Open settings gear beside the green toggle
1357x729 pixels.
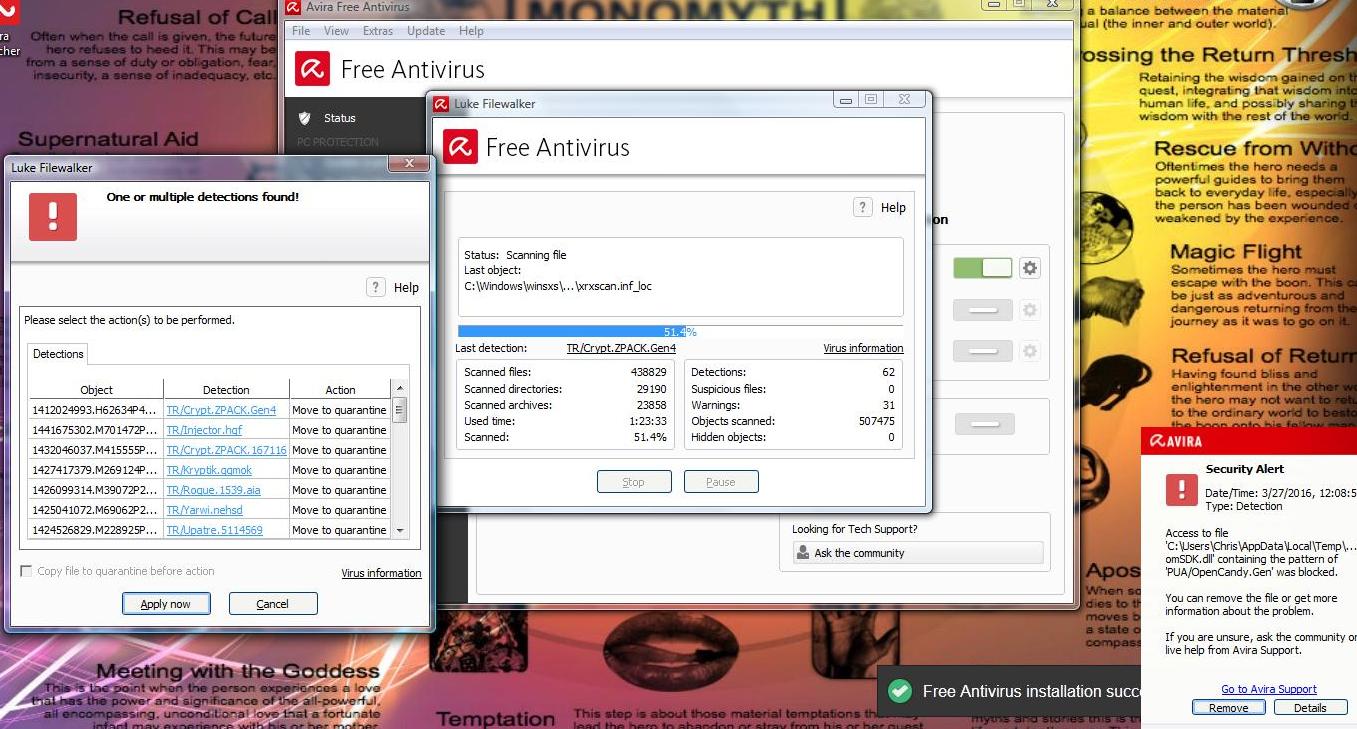click(1029, 268)
